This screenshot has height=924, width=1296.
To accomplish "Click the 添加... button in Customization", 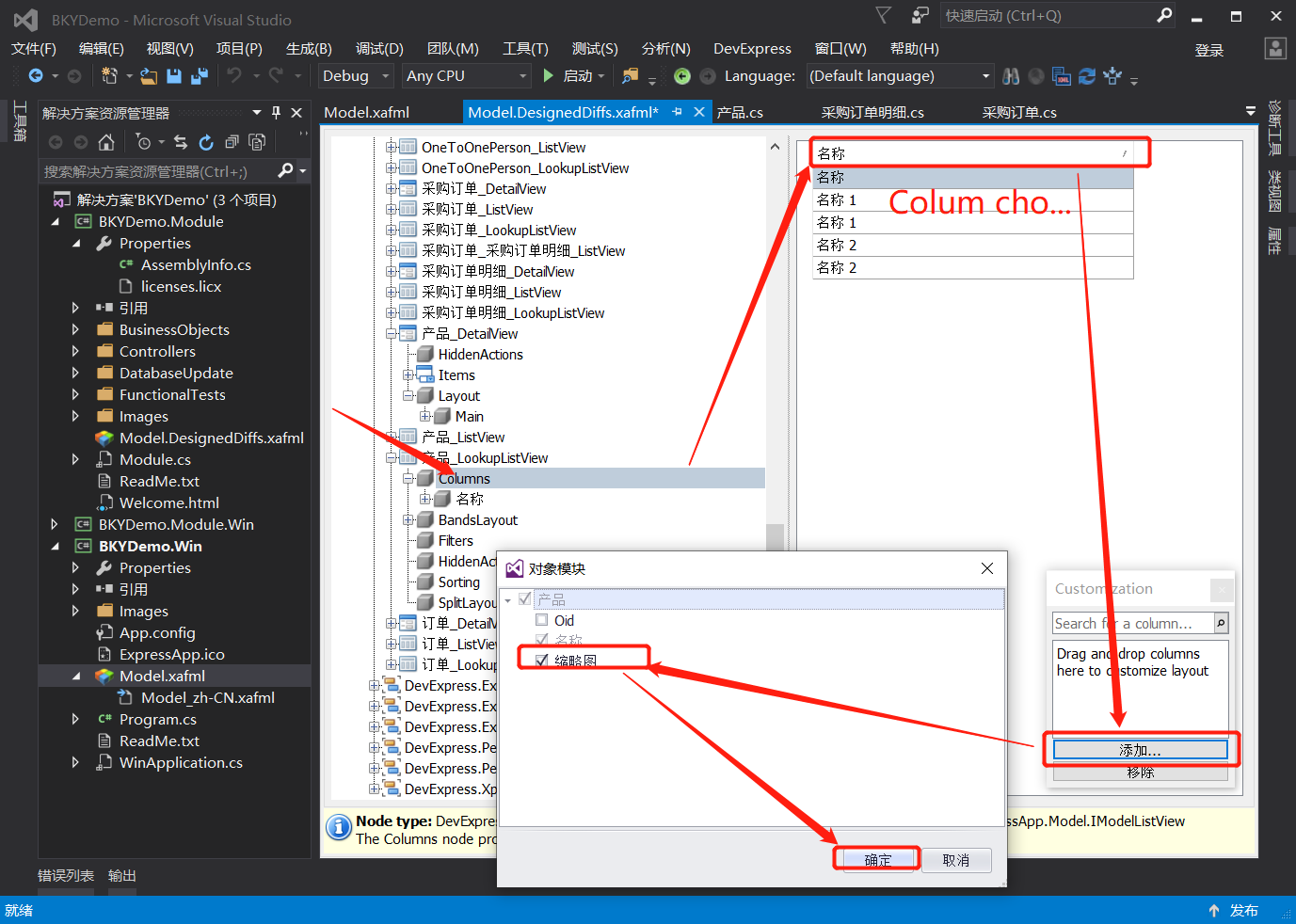I will (x=1140, y=750).
